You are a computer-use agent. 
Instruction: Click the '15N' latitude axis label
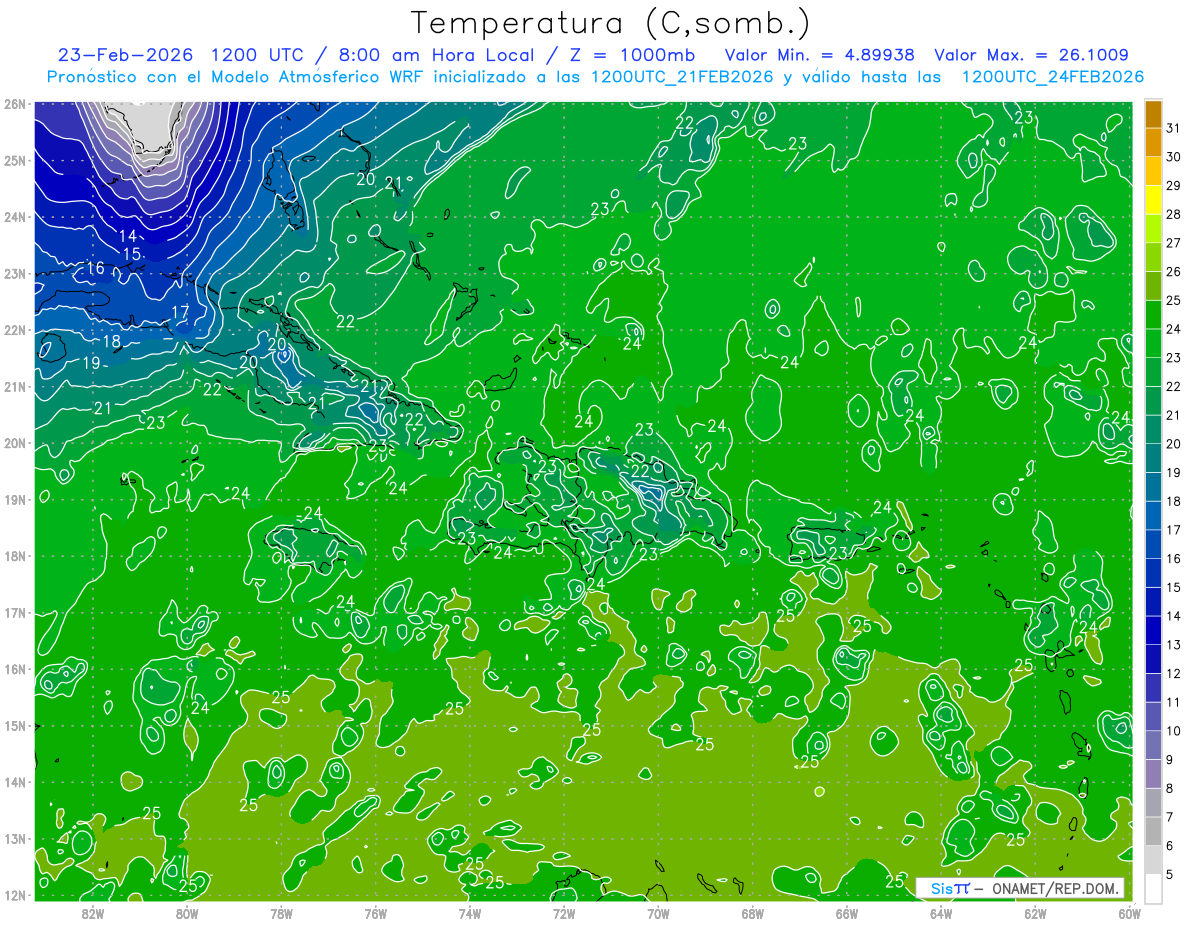coord(14,725)
